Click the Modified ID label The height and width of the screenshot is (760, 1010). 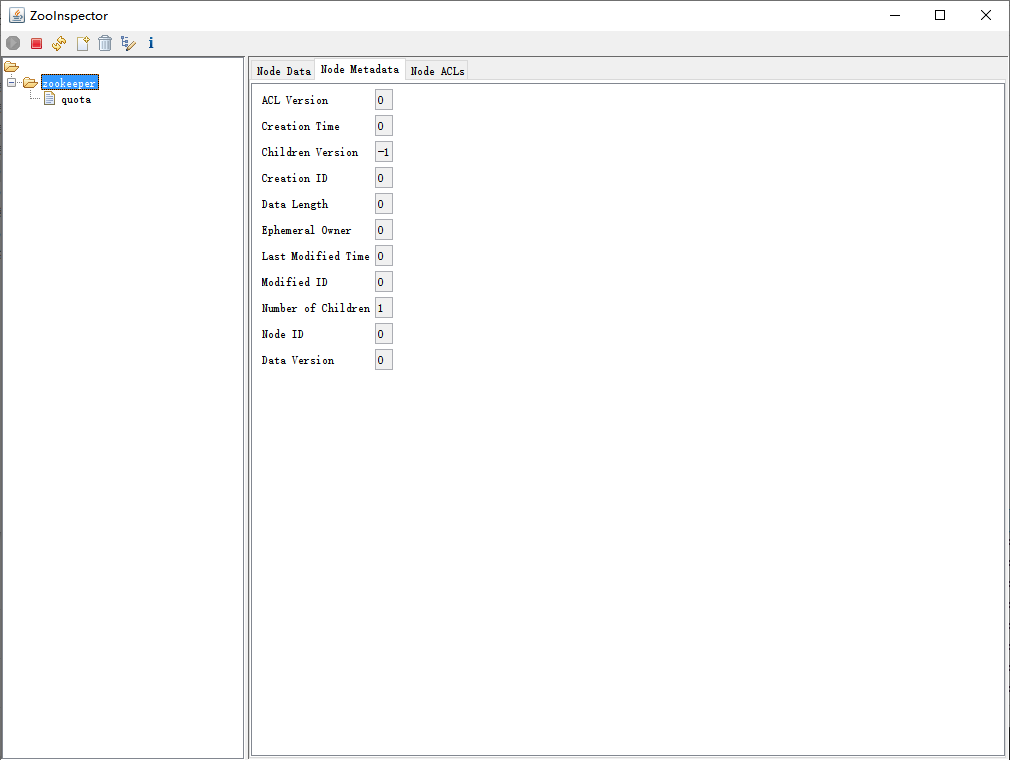tap(294, 282)
